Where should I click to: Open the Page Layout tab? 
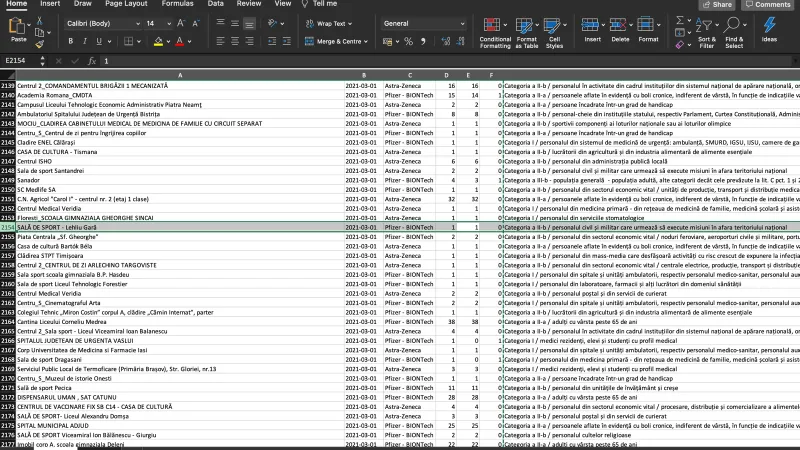pos(126,4)
